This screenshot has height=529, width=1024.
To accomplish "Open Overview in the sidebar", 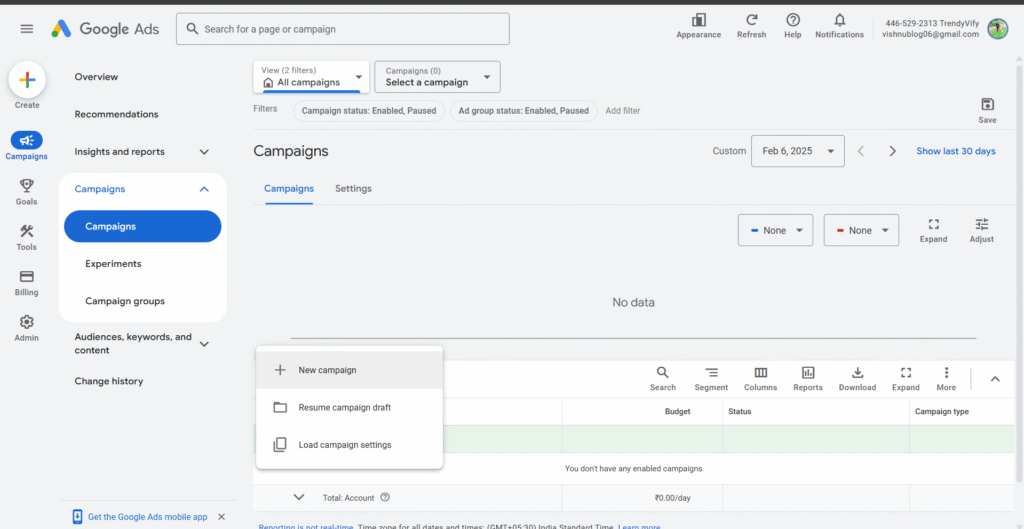I will pyautogui.click(x=96, y=77).
